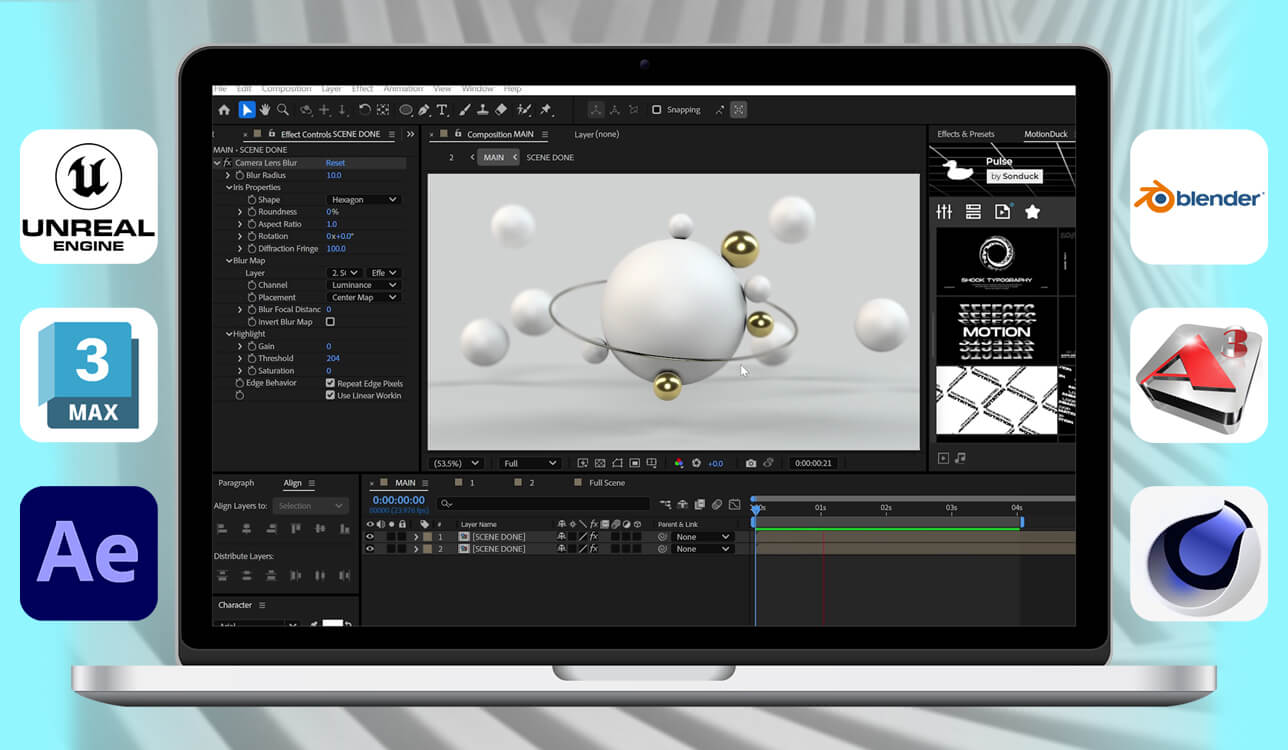This screenshot has height=750, width=1288.
Task: Toggle the Camera Lens Blur fx switch
Action: pos(227,163)
